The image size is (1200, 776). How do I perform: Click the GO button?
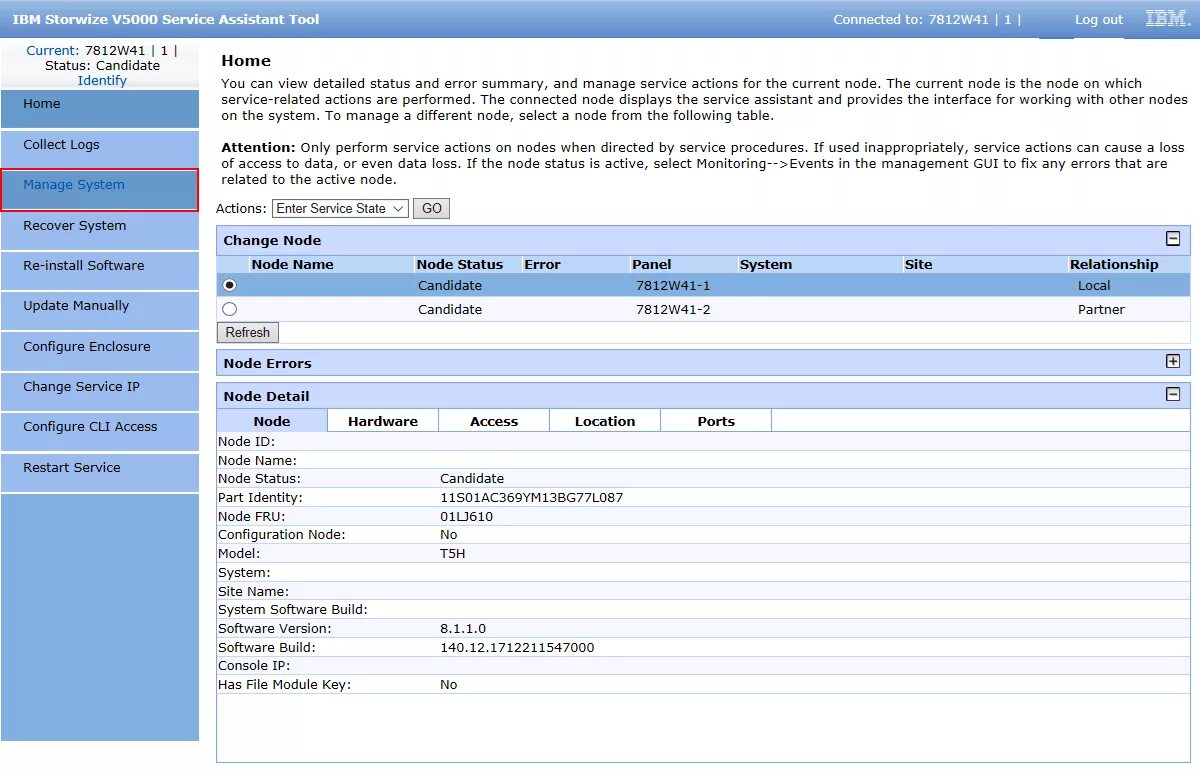(x=431, y=208)
